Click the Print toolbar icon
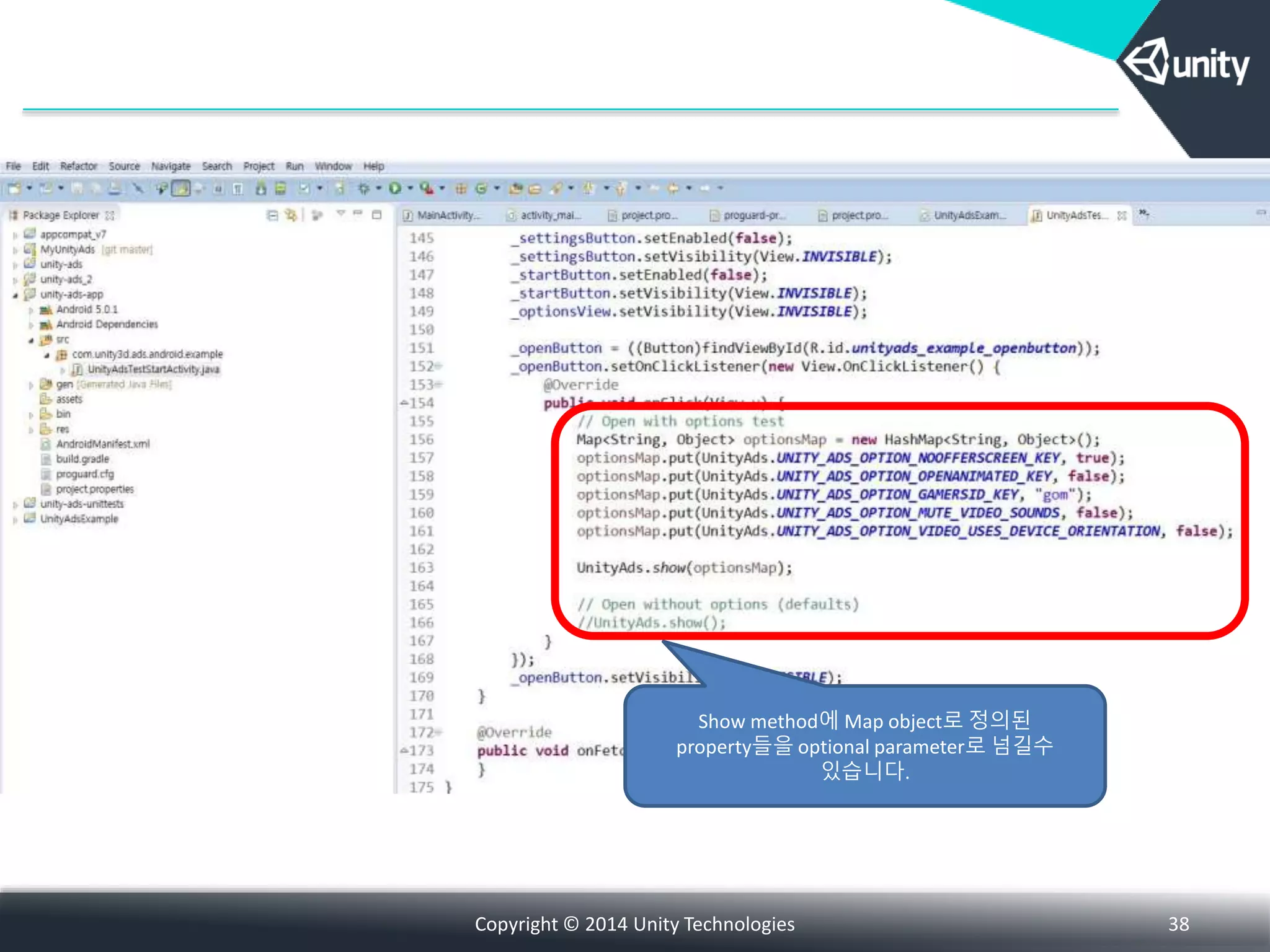 (x=115, y=188)
